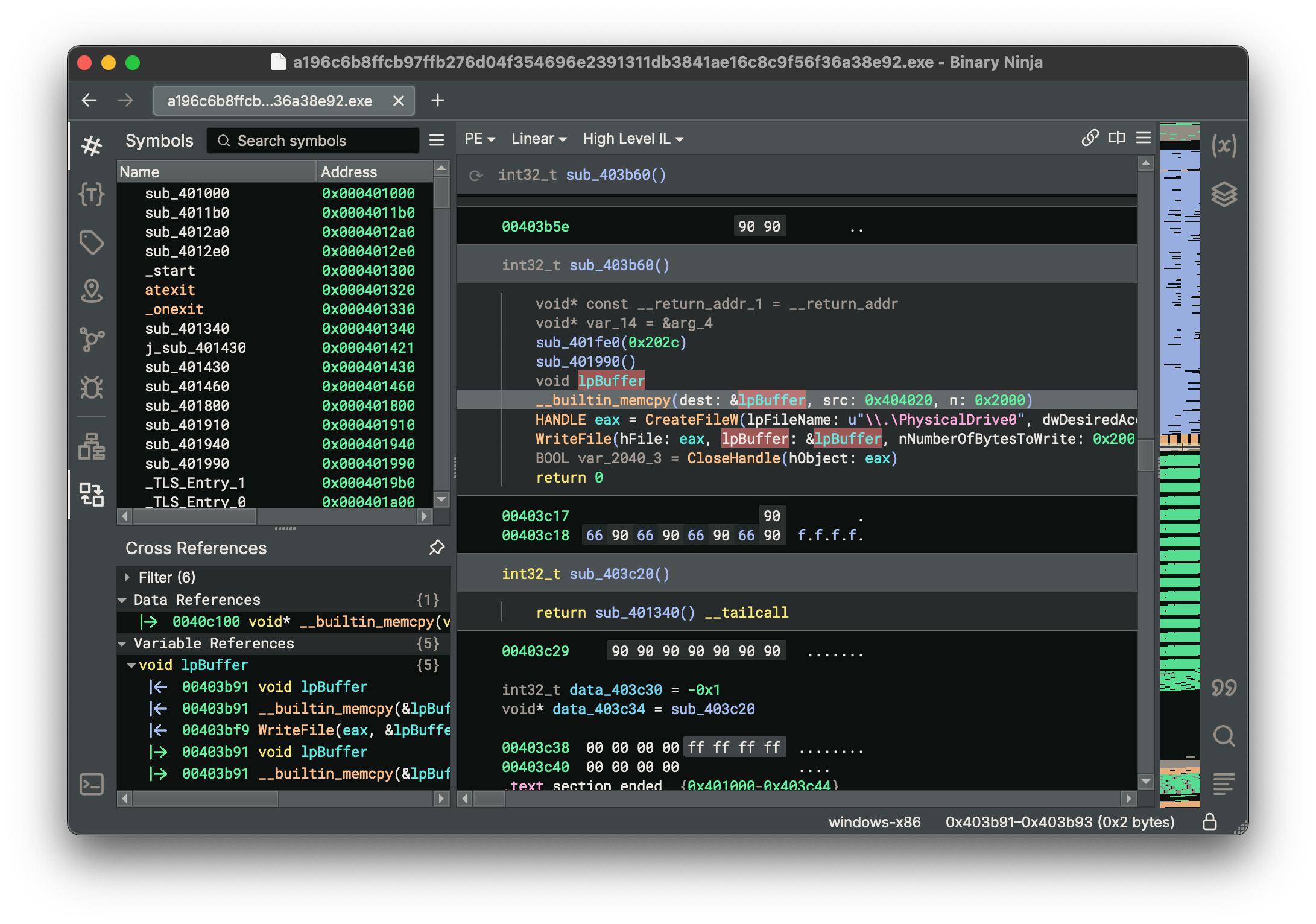This screenshot has width=1316, height=924.
Task: Toggle the Symbols panel with the # icon
Action: point(92,145)
